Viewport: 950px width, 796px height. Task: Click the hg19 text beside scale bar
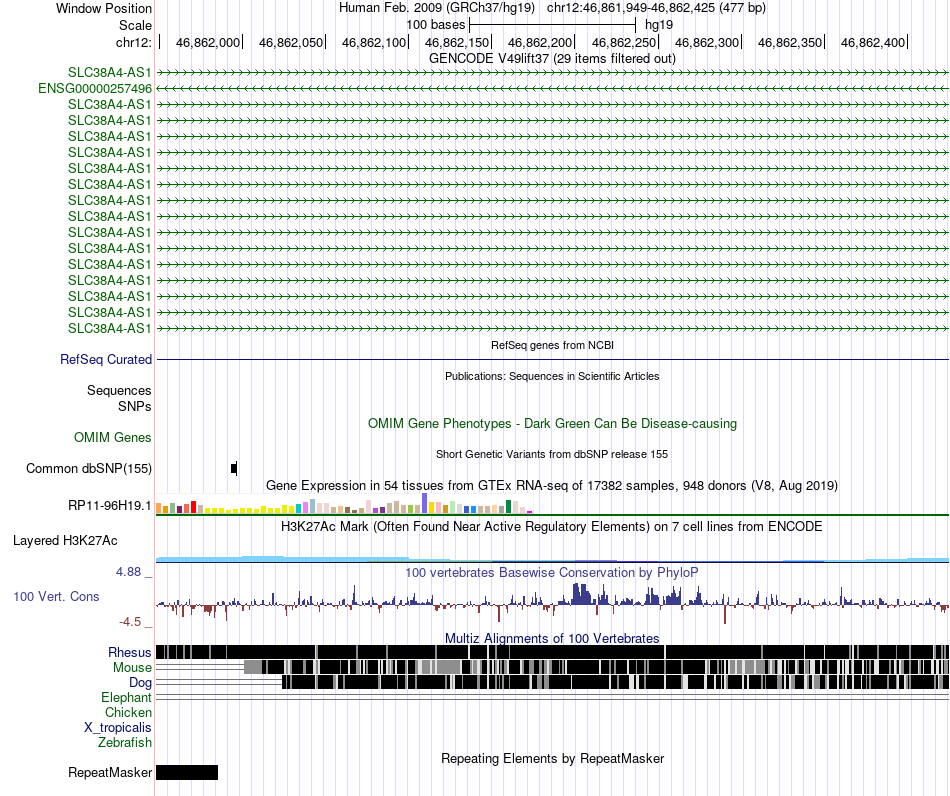pyautogui.click(x=659, y=25)
